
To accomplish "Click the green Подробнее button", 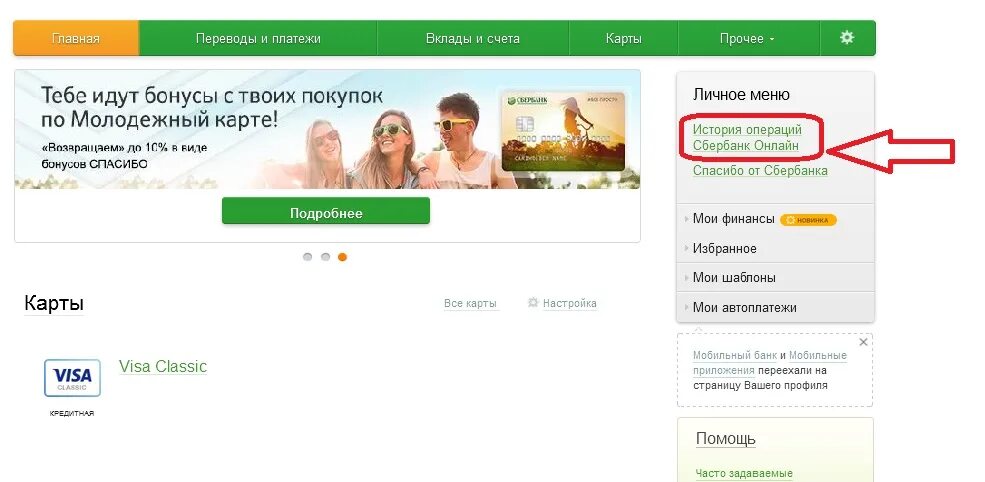I will coord(326,213).
